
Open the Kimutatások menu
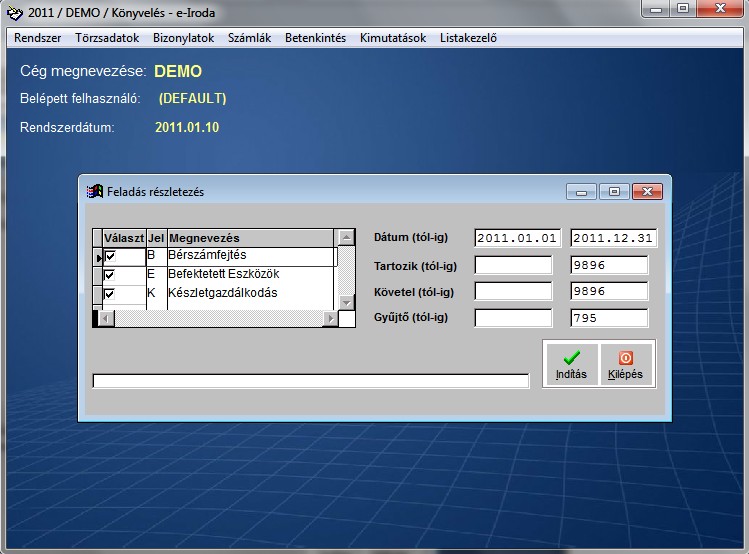(393, 38)
